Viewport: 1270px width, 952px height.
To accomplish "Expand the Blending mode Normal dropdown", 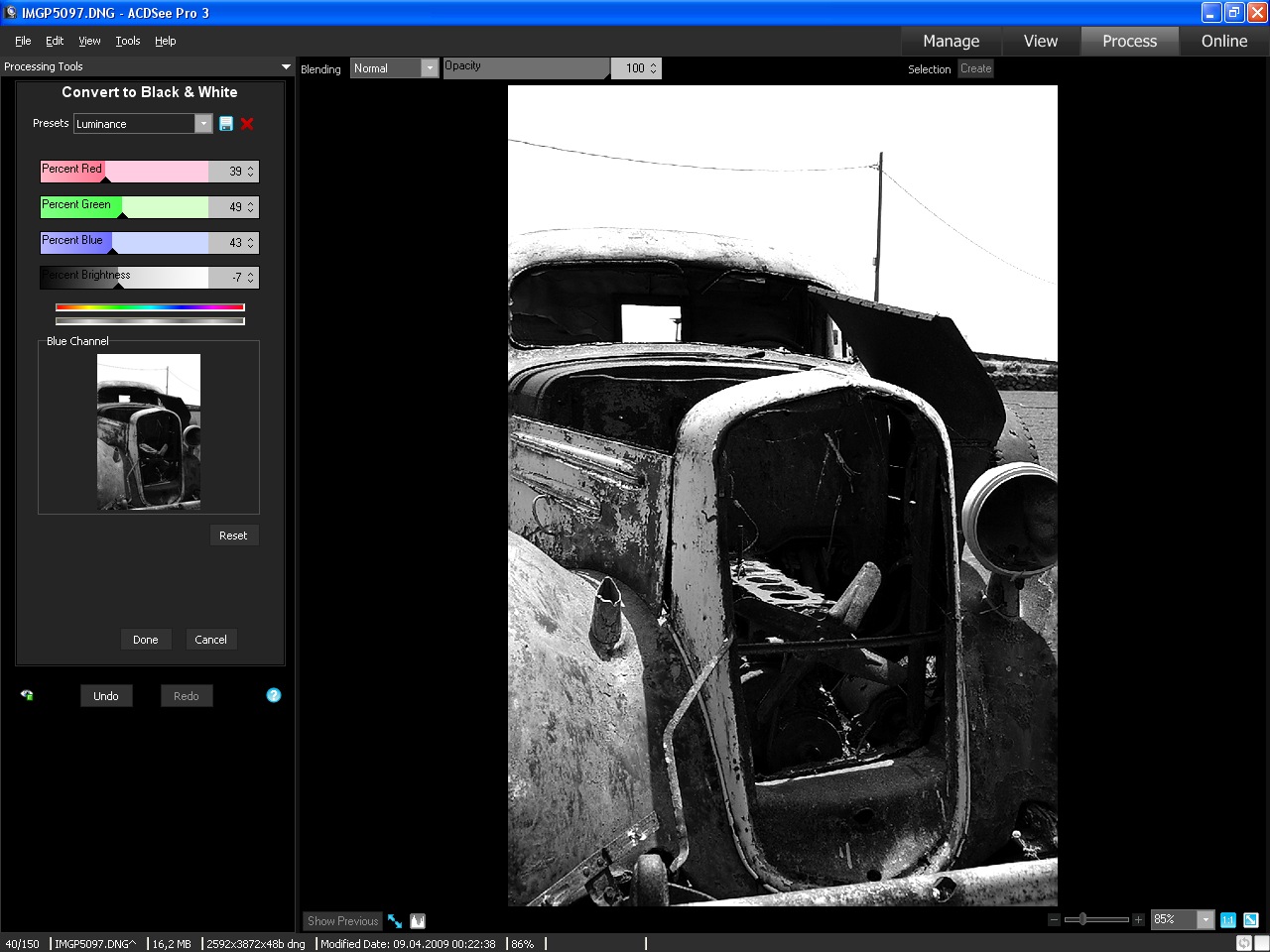I will pos(430,68).
